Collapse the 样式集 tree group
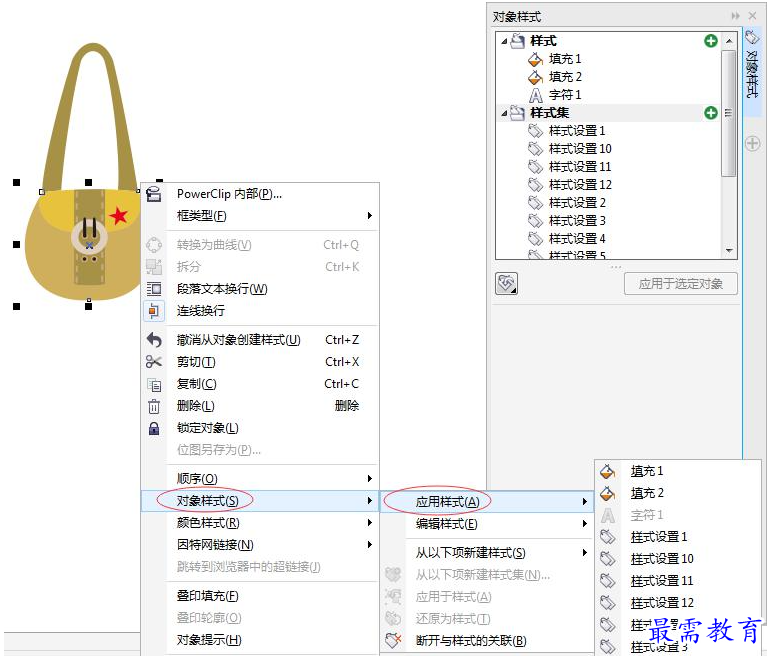 tap(504, 113)
